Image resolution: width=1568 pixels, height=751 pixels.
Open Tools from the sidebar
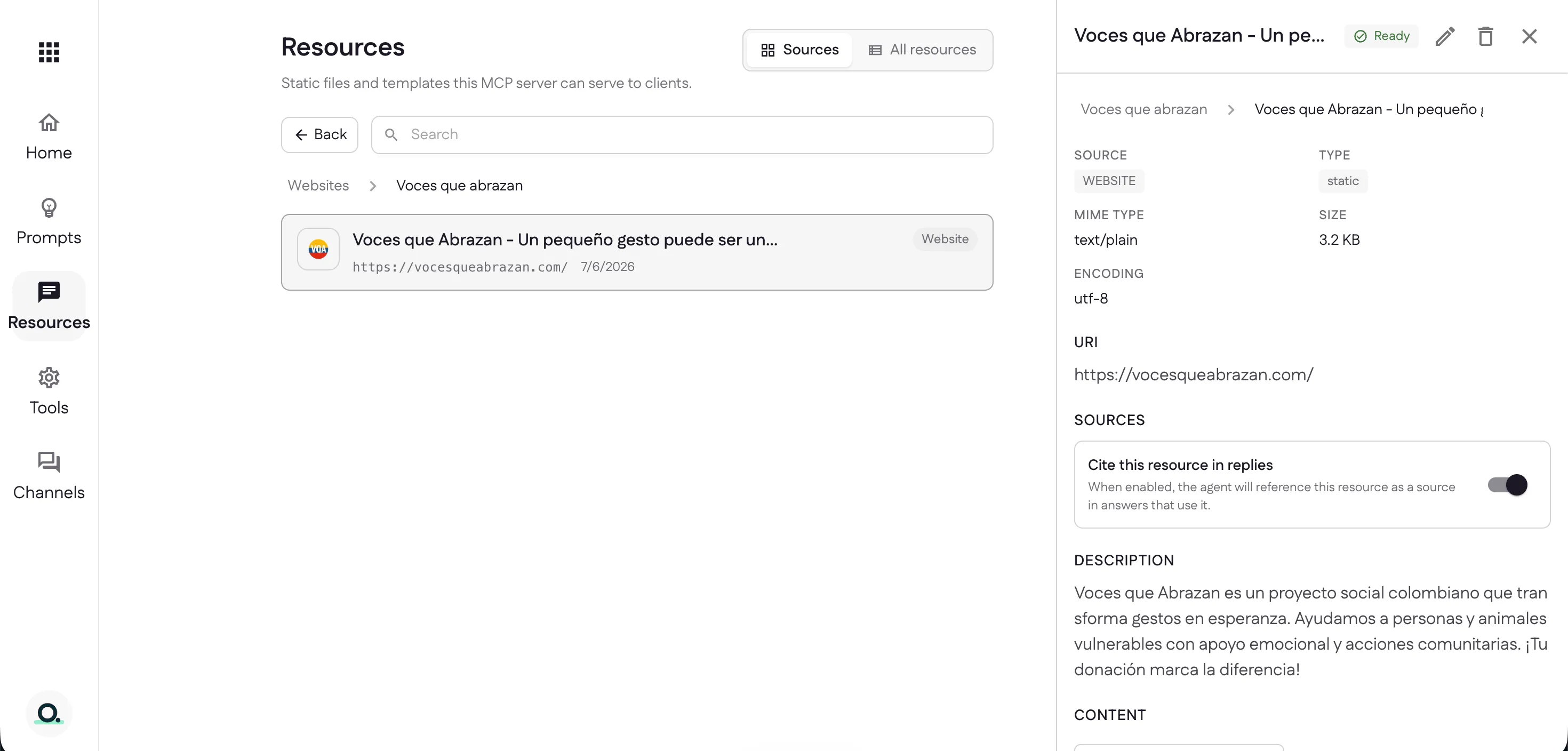49,392
